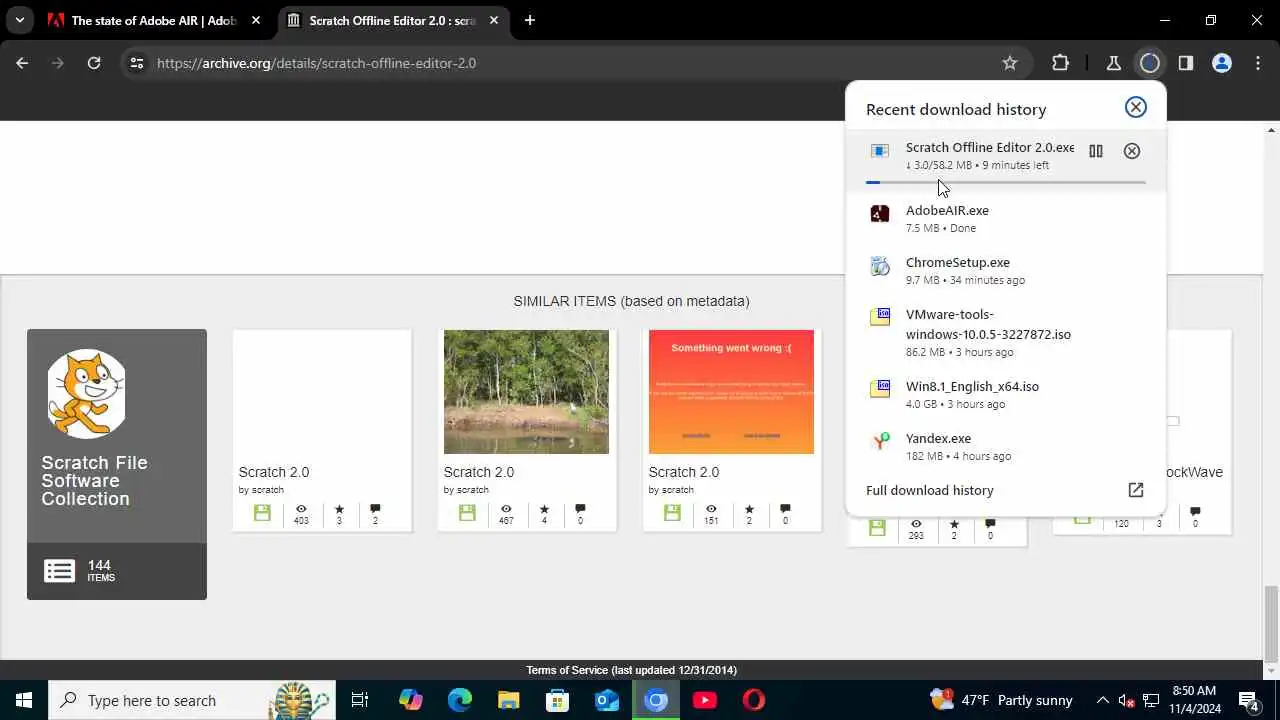Open ChromeSetup.exe download entry
This screenshot has height=720, width=1280.
[1005, 270]
